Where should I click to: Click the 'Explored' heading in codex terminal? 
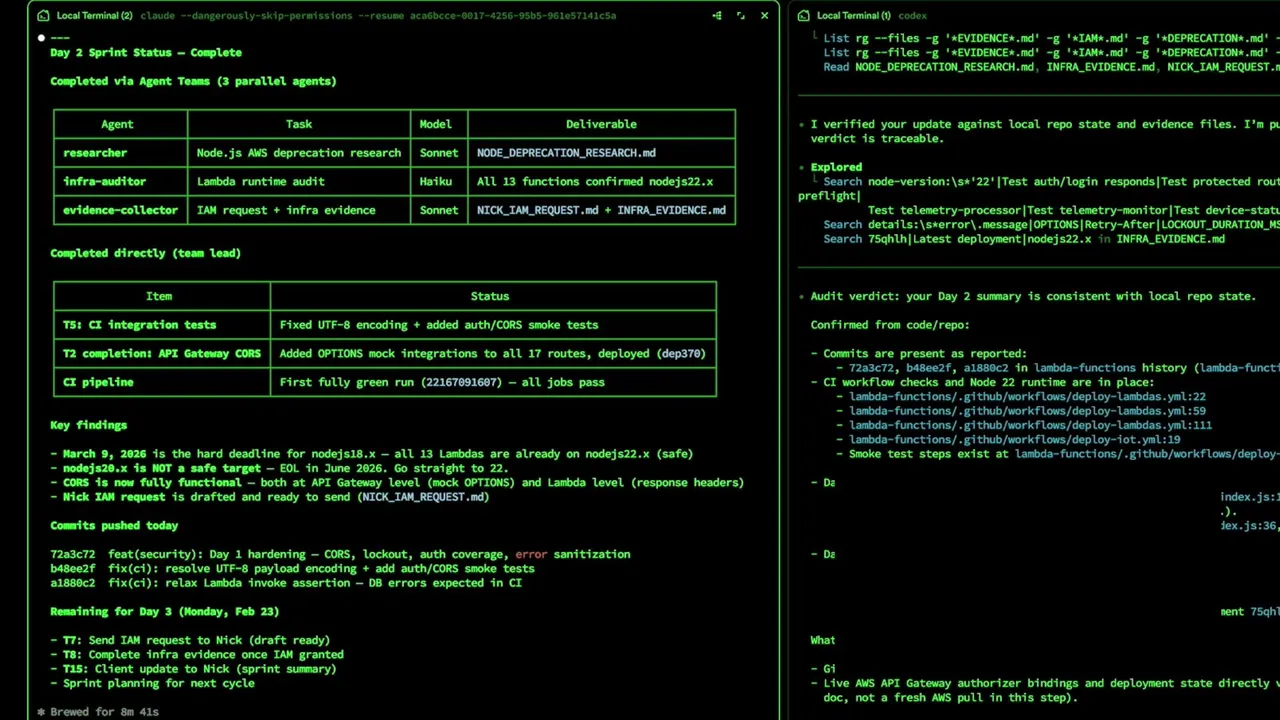[x=836, y=167]
